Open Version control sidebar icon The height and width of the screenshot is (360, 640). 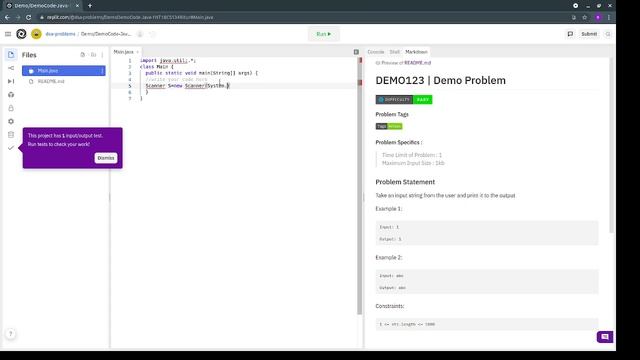pyautogui.click(x=11, y=68)
